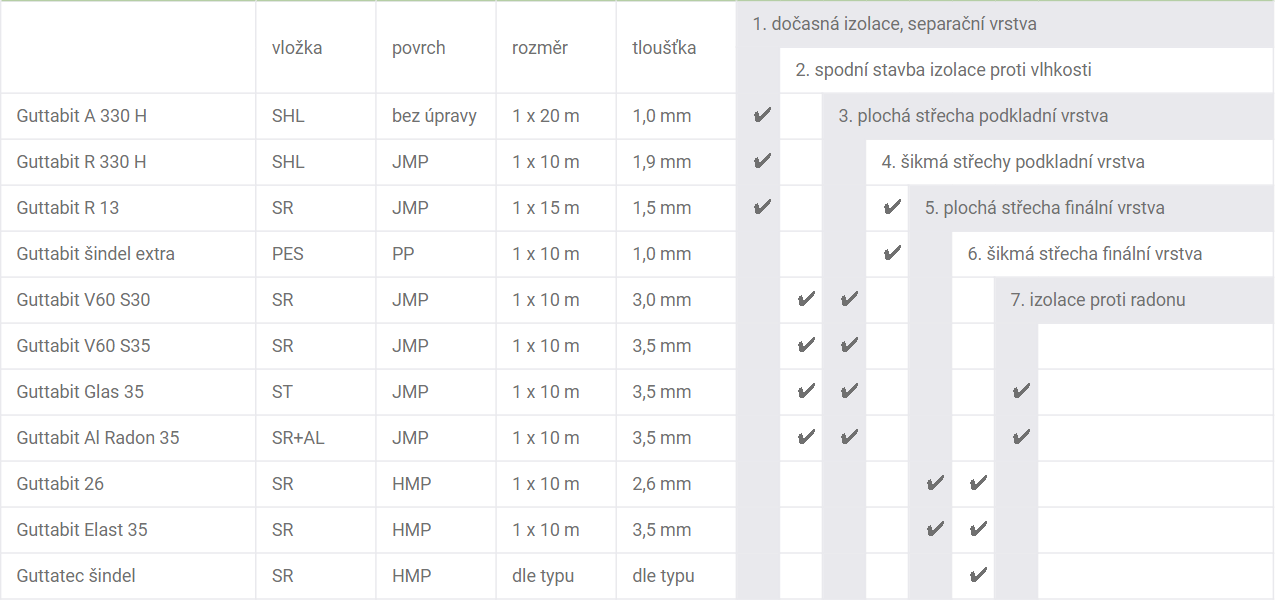
Task: Click the checkmark in the Guttabit šindel extra row
Action: pos(892,254)
